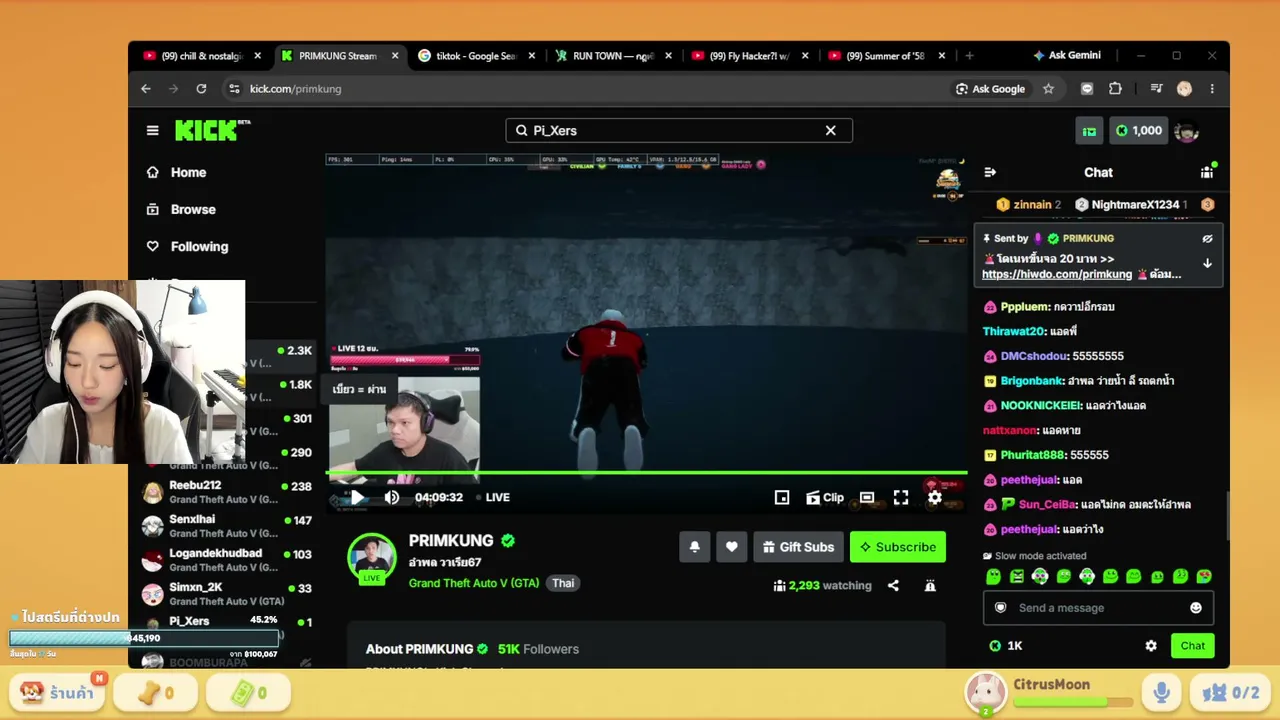This screenshot has width=1280, height=720.
Task: Reload the kick.com page
Action: 201,89
